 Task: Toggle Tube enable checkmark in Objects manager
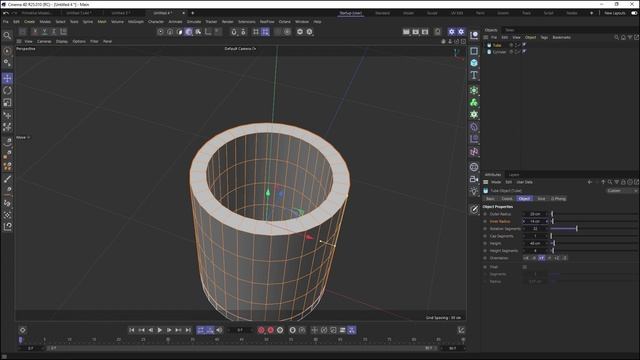518,45
